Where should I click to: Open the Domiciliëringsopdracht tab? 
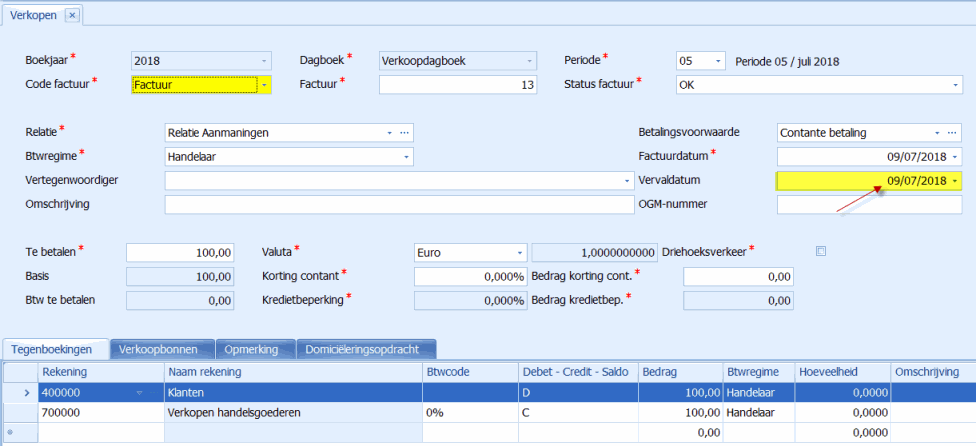click(x=366, y=349)
